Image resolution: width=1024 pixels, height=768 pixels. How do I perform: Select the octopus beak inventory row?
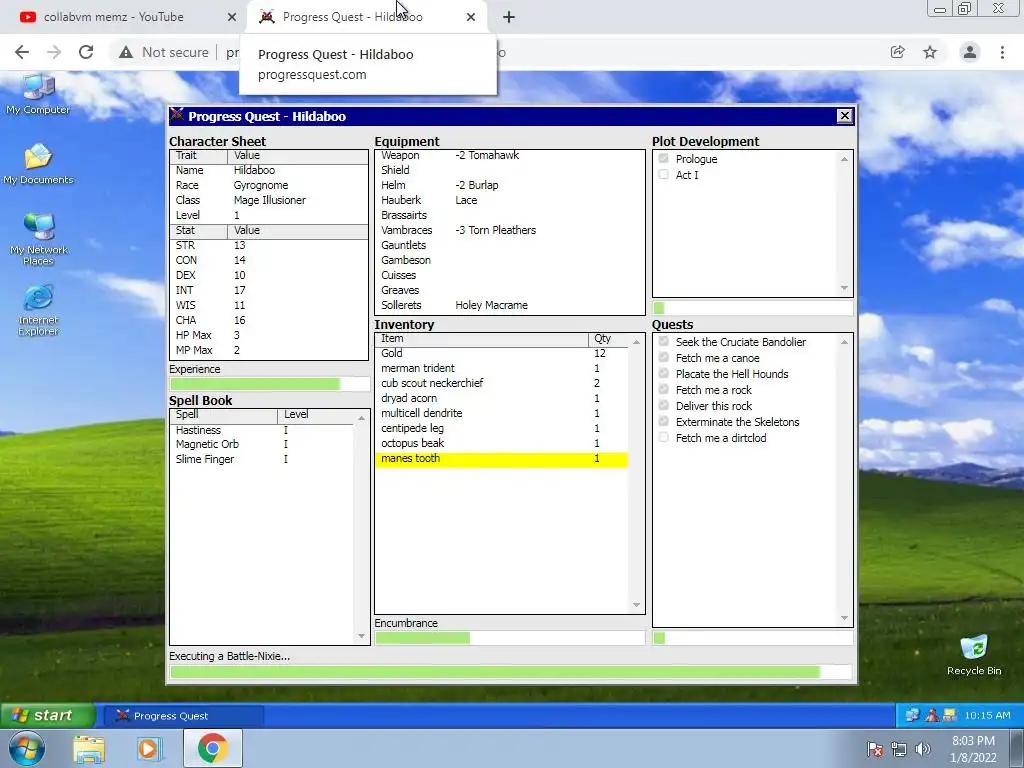502,443
